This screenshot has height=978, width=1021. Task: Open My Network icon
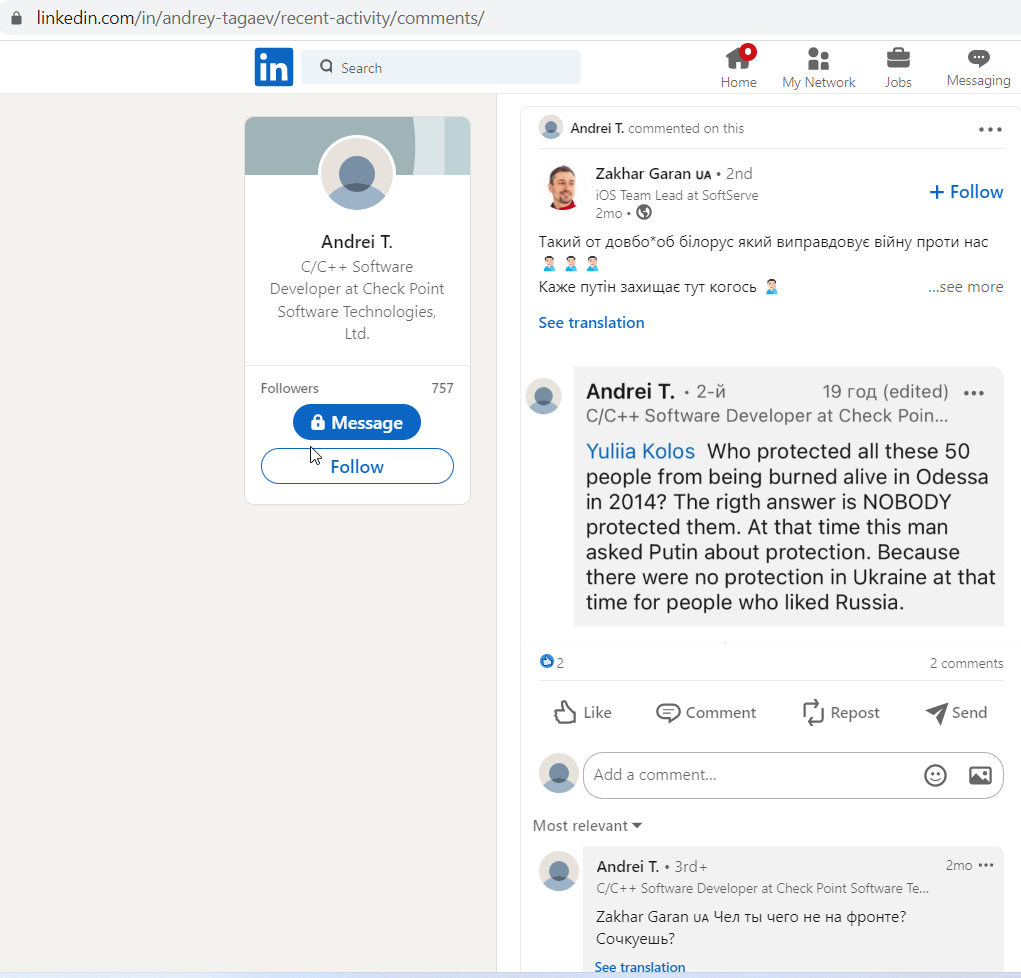pyautogui.click(x=818, y=59)
